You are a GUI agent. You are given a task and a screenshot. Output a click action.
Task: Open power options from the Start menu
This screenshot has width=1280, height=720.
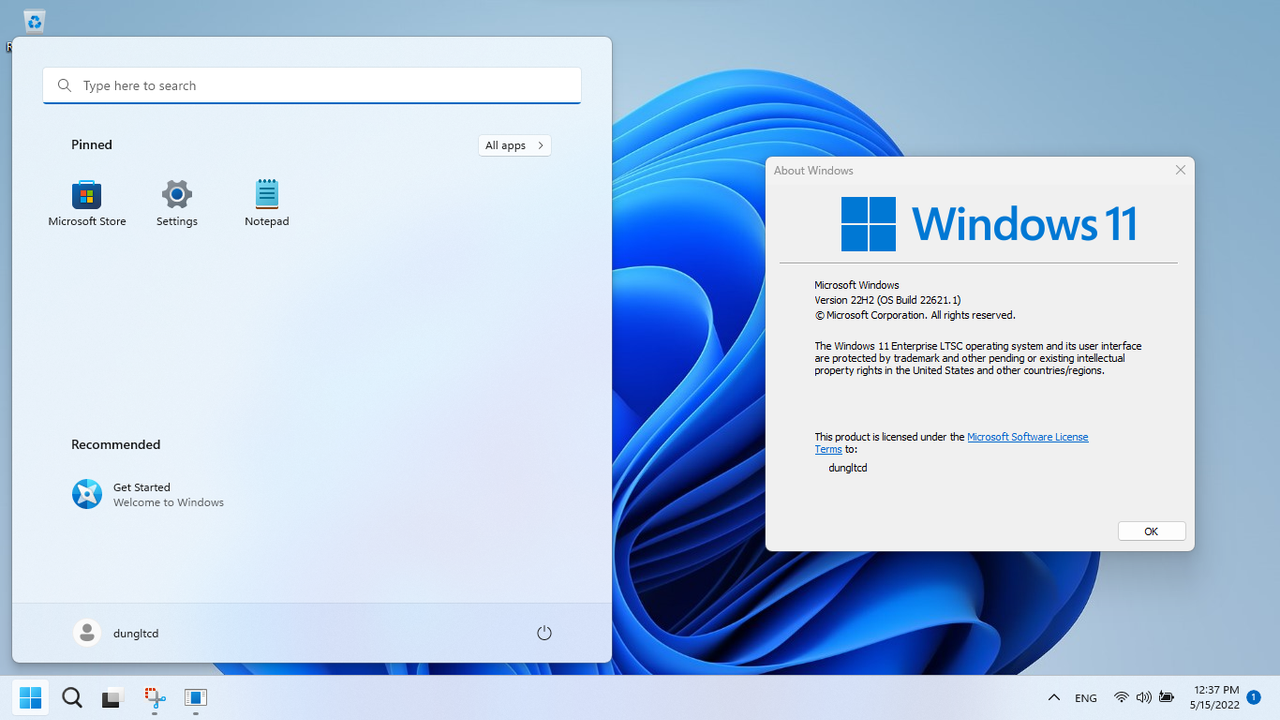tap(544, 632)
